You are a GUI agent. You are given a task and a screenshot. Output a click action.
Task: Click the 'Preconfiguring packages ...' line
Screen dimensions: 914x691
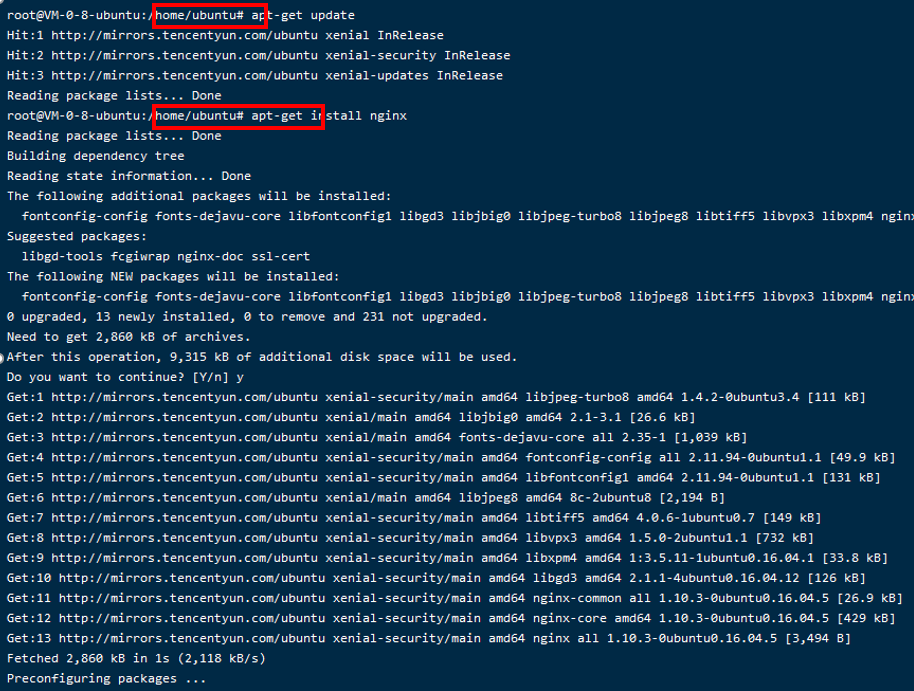(107, 679)
